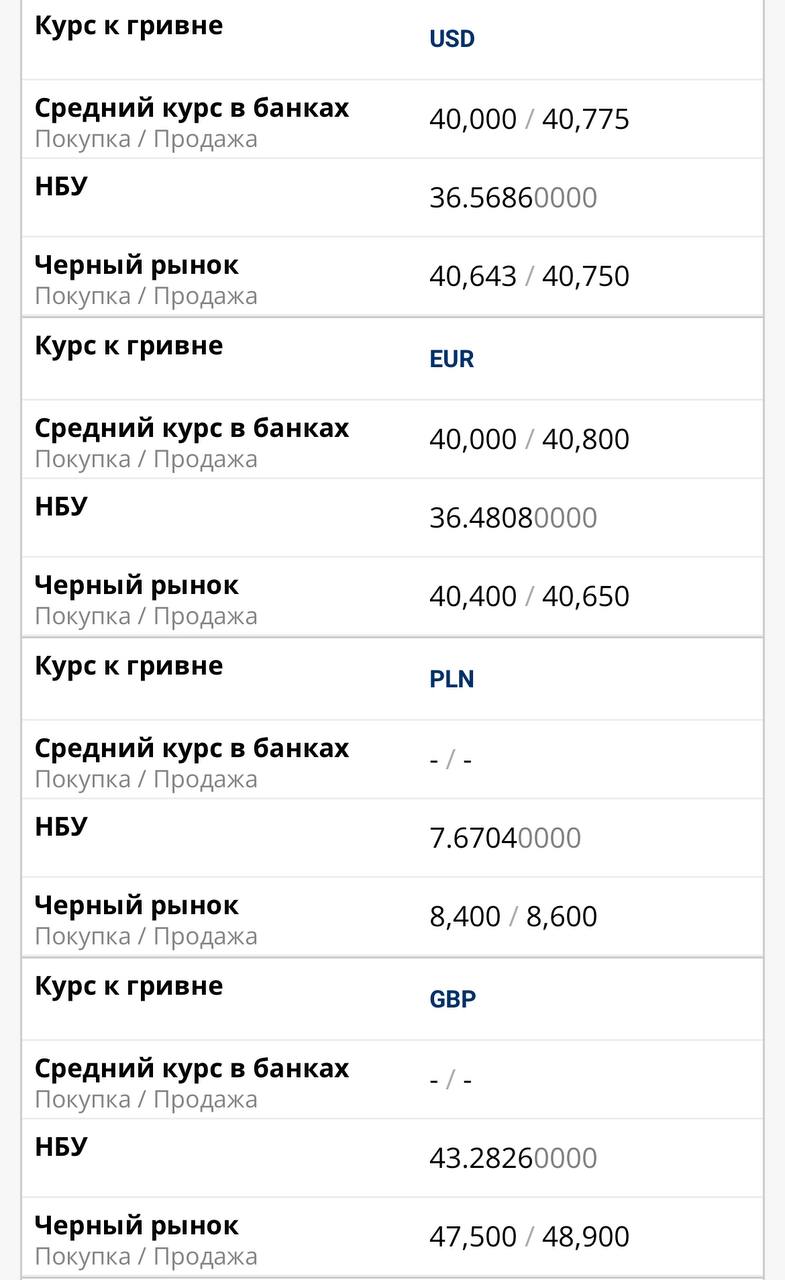
Task: Click EUR average bank rate 40,000 / 40,800
Action: [529, 439]
